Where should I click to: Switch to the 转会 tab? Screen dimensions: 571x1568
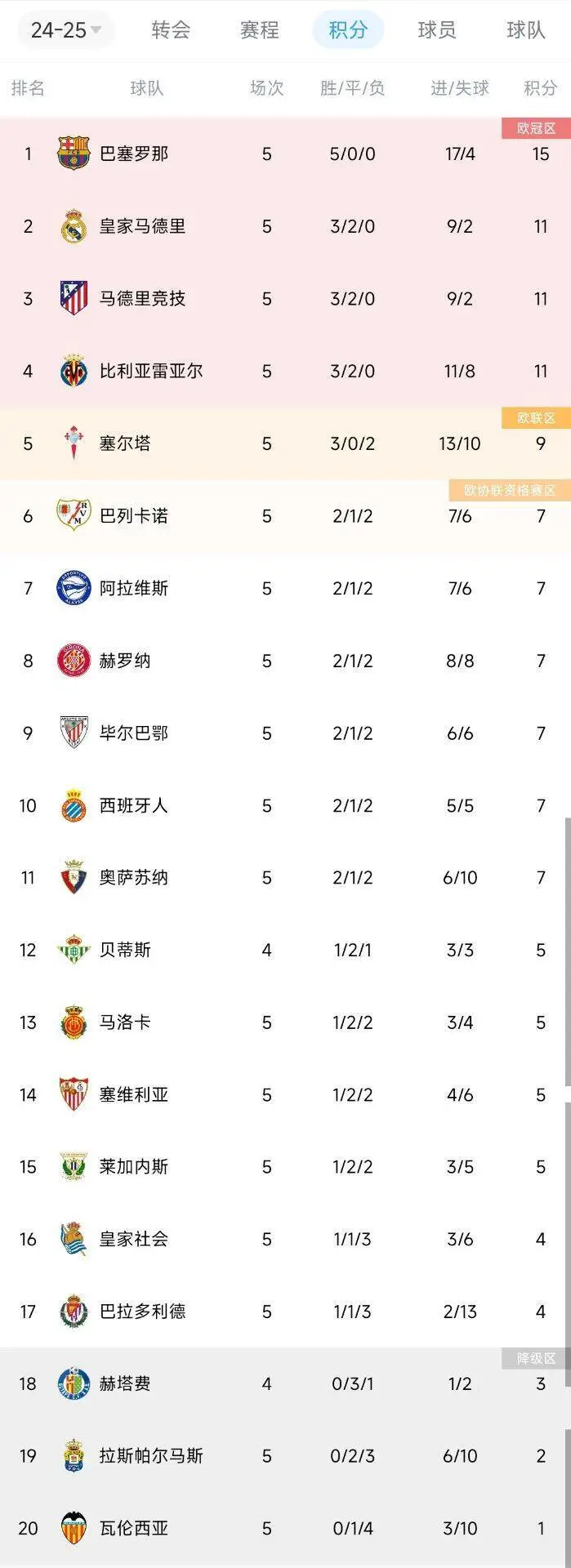click(171, 30)
